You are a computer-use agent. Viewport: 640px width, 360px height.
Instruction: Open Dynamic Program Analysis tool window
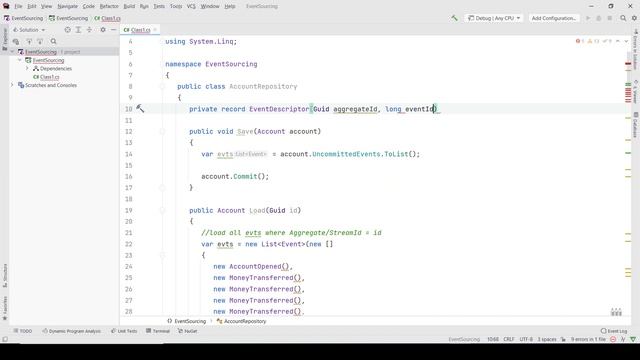(x=71, y=331)
